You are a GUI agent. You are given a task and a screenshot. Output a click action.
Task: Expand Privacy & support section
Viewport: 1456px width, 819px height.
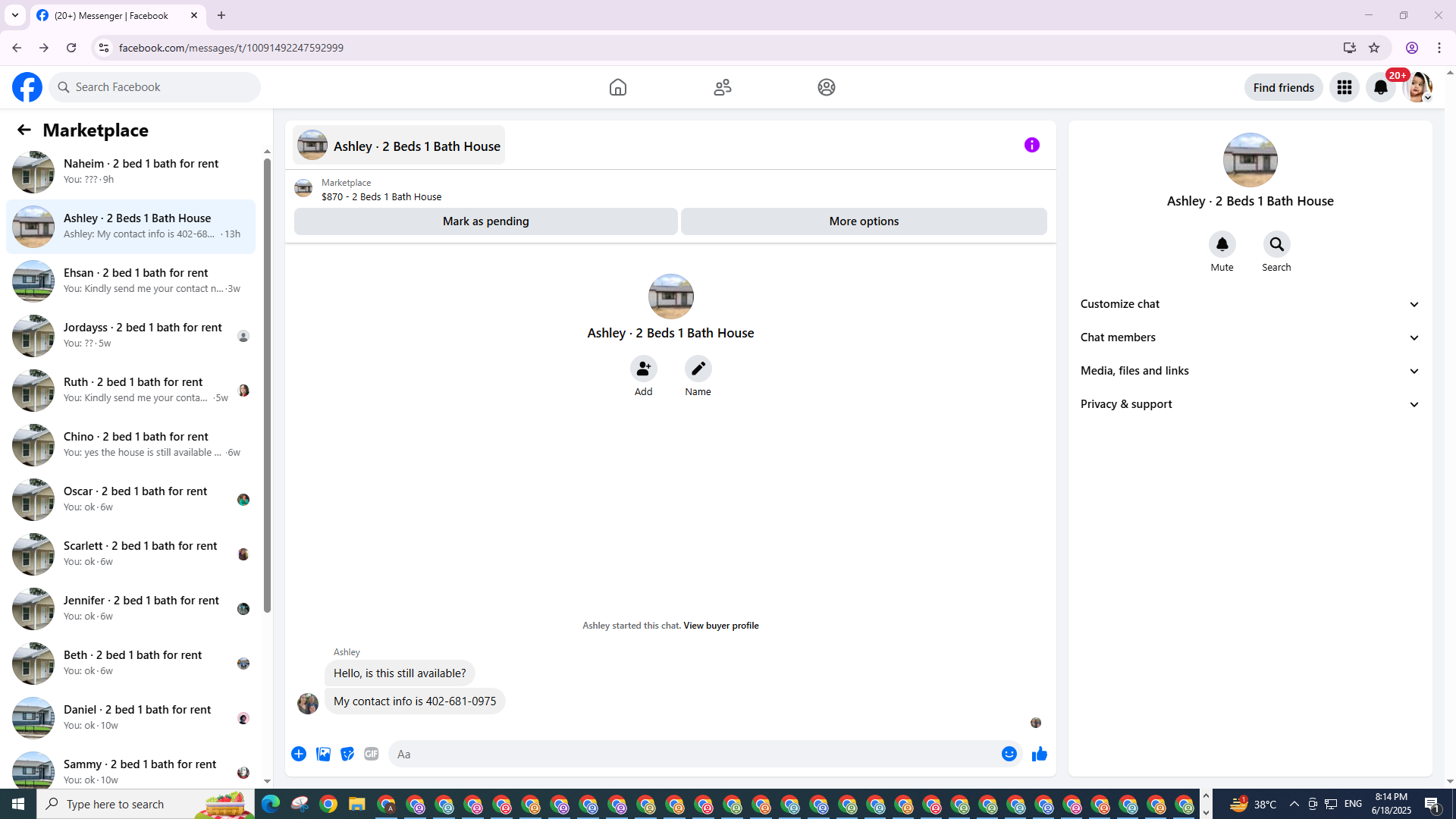click(1250, 404)
